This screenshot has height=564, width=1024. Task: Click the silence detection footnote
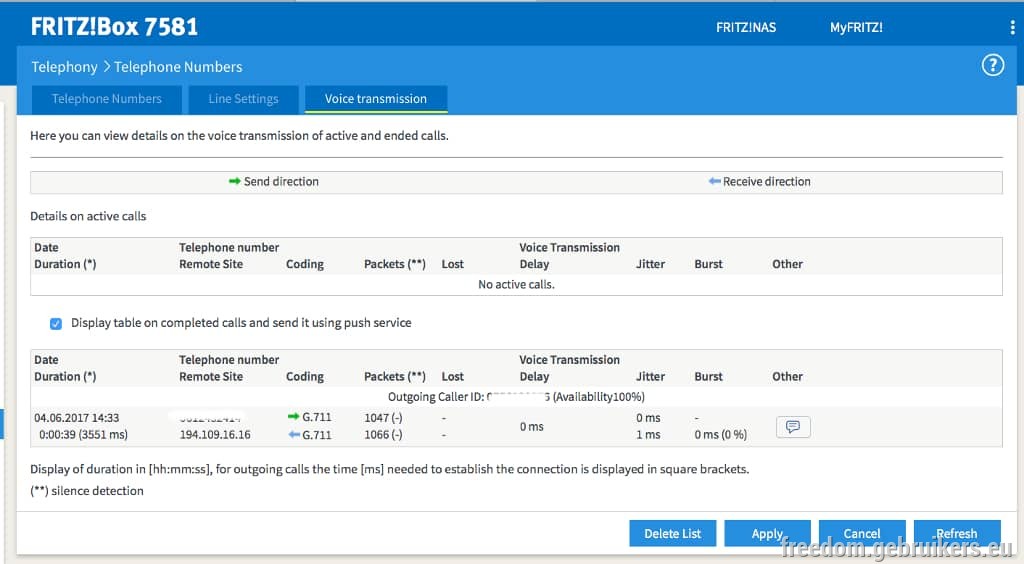coord(87,491)
